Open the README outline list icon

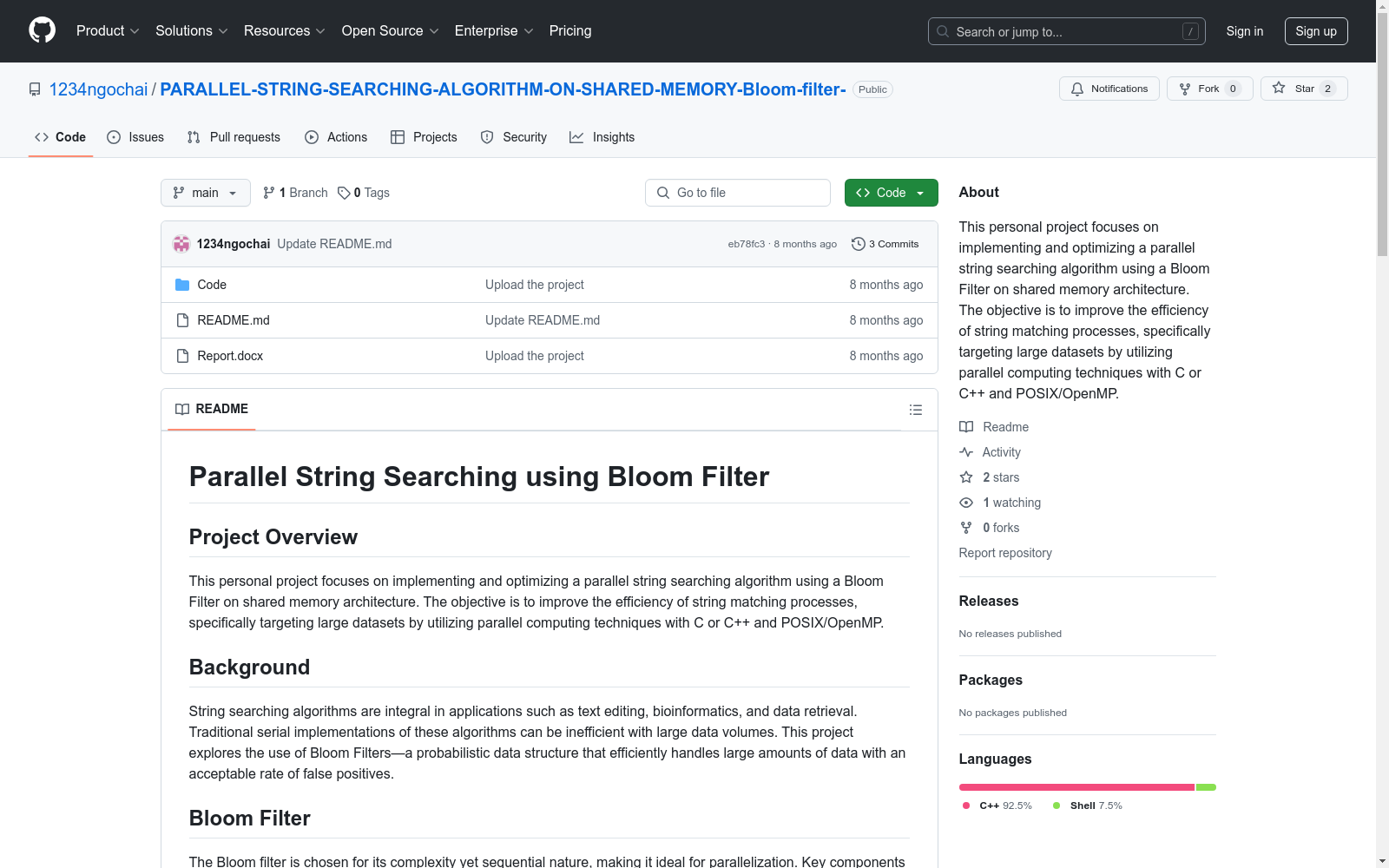pyautogui.click(x=916, y=410)
